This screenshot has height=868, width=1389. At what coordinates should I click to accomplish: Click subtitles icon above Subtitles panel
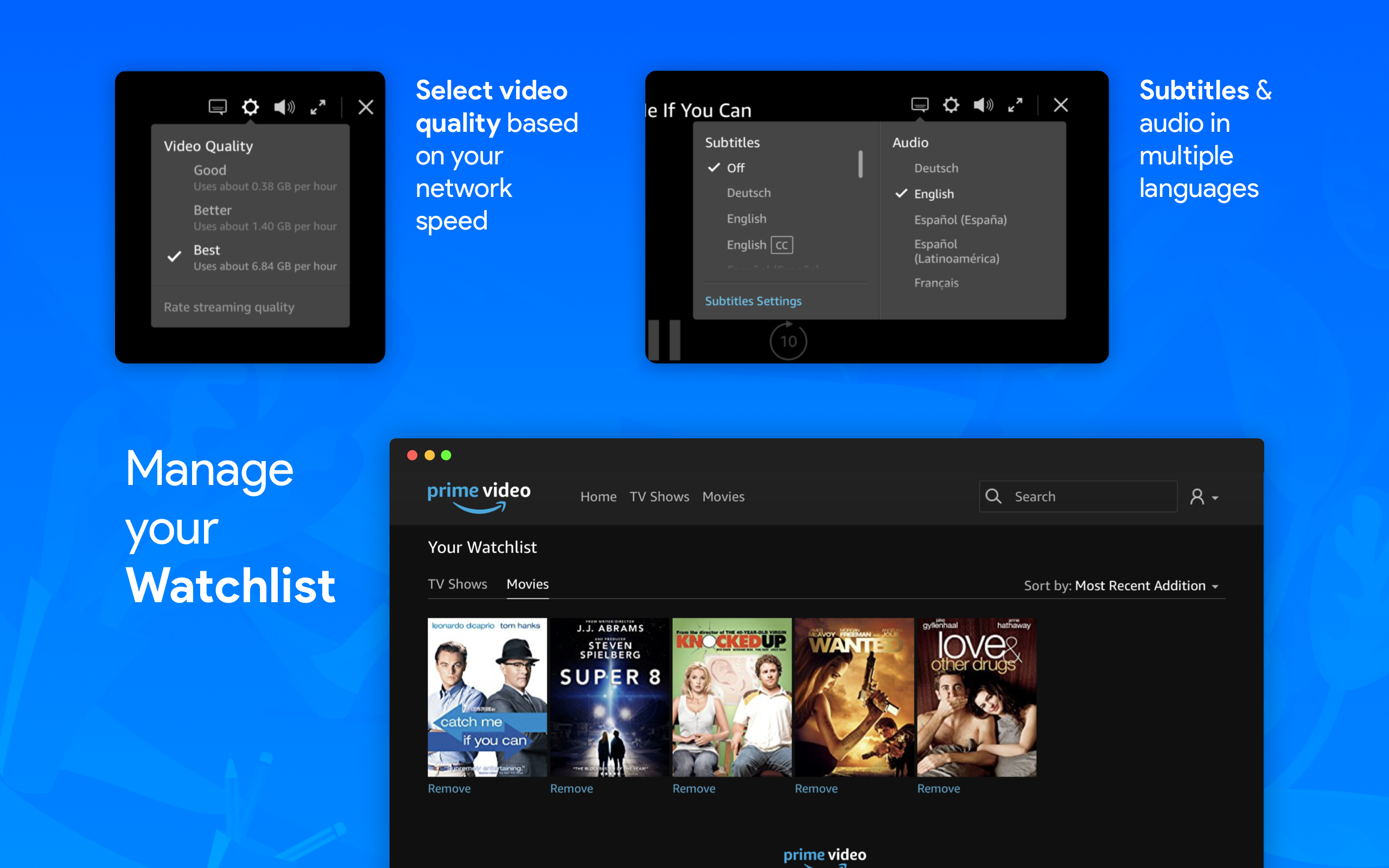tap(920, 105)
